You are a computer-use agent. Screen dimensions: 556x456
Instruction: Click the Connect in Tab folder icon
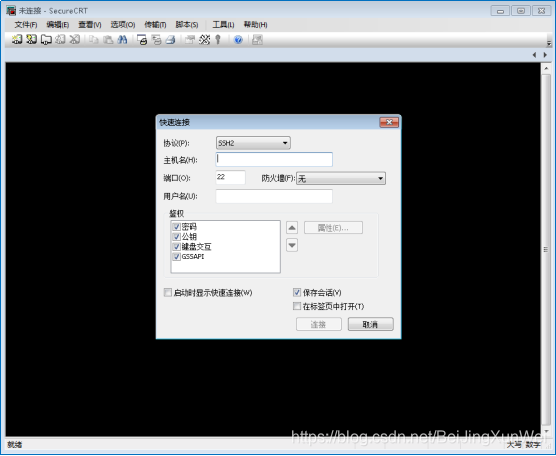tap(46, 39)
